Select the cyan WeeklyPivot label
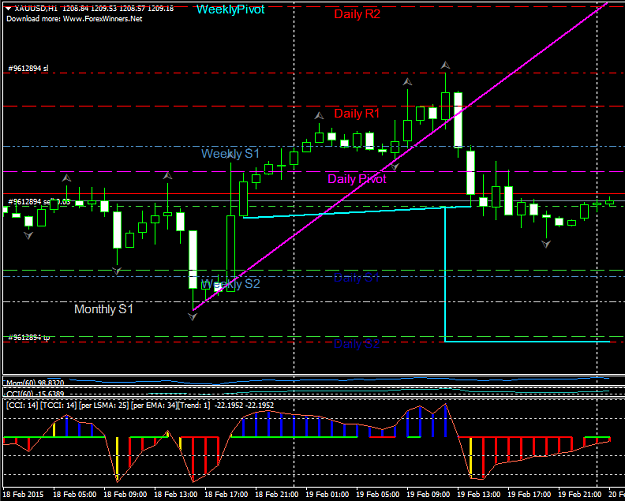Image resolution: width=625 pixels, height=501 pixels. point(230,9)
